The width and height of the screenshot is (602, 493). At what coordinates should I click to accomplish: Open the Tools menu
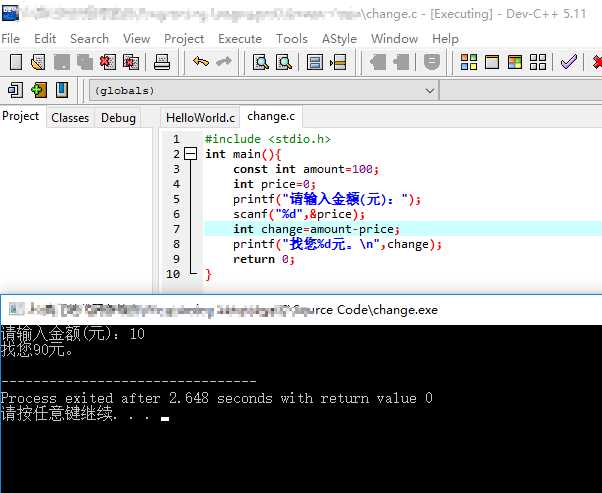coord(292,39)
